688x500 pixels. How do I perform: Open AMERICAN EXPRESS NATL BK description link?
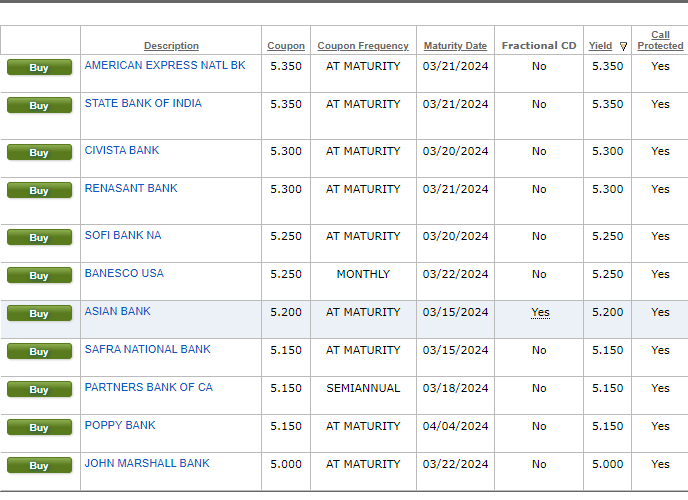tap(165, 65)
